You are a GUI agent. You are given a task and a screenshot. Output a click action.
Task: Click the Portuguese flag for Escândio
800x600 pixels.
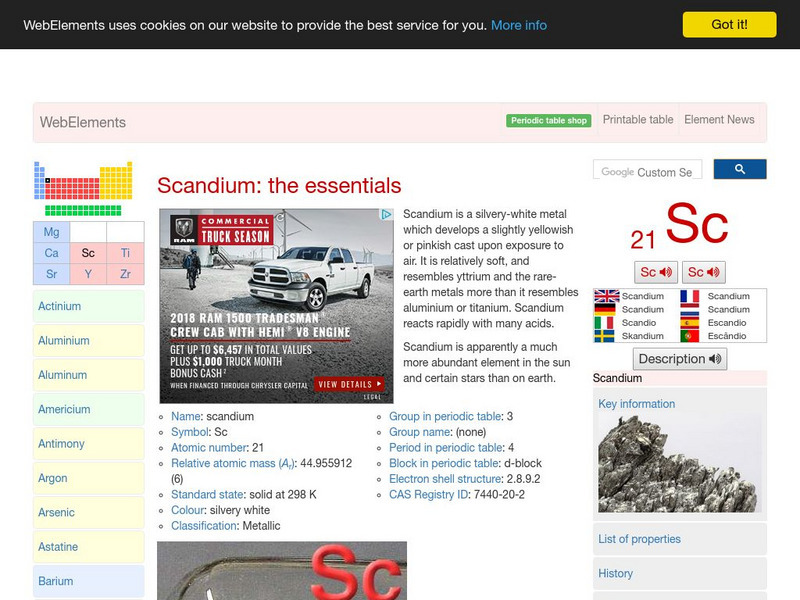[690, 335]
